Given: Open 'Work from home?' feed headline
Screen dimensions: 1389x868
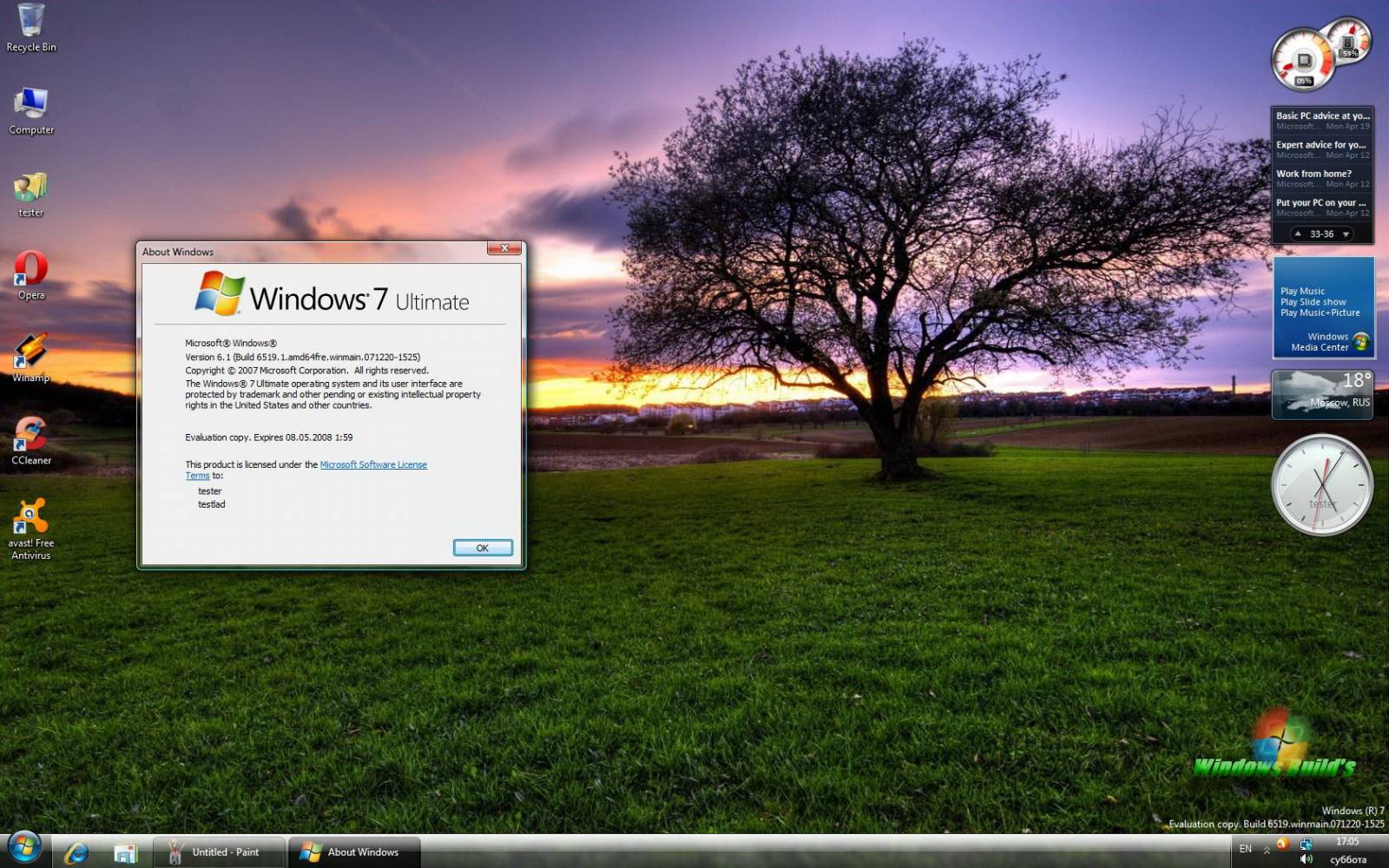Looking at the screenshot, I should click(x=1313, y=174).
